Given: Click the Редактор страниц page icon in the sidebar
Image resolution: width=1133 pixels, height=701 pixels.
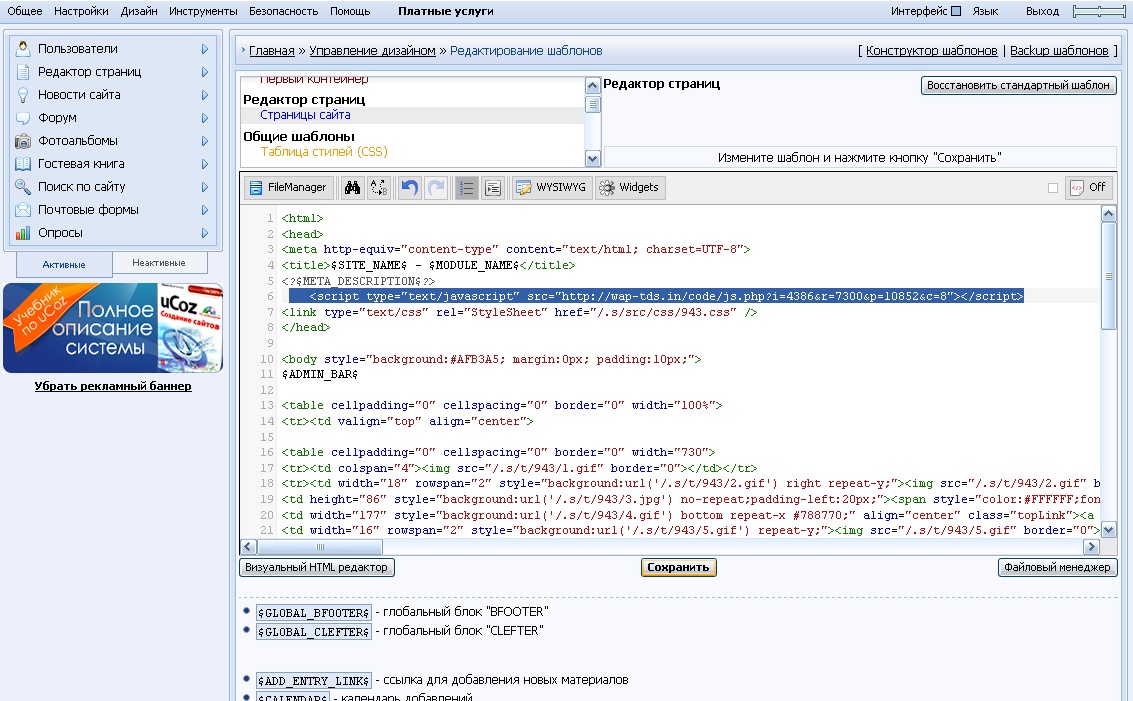Looking at the screenshot, I should [23, 72].
